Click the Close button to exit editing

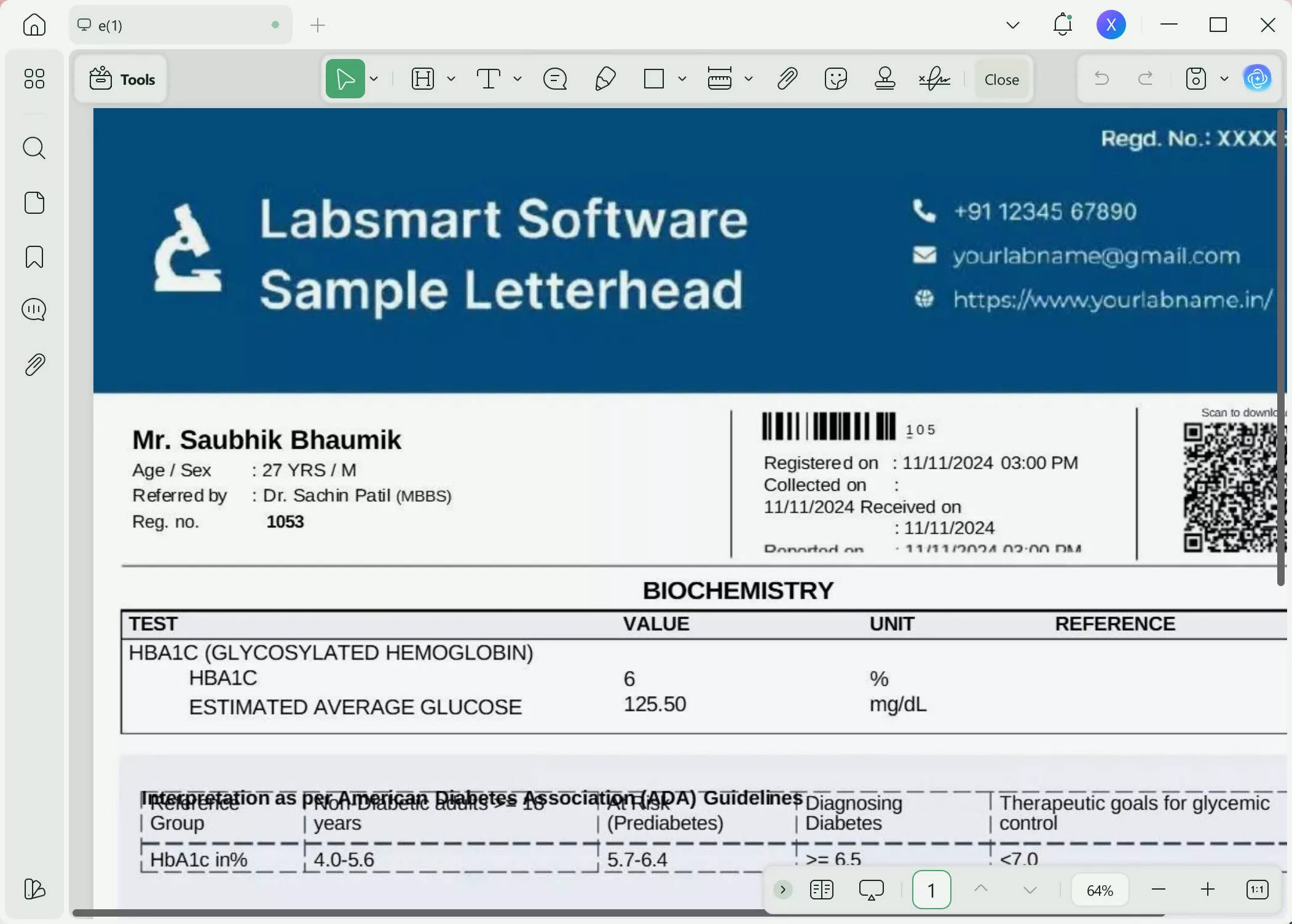click(x=1001, y=79)
